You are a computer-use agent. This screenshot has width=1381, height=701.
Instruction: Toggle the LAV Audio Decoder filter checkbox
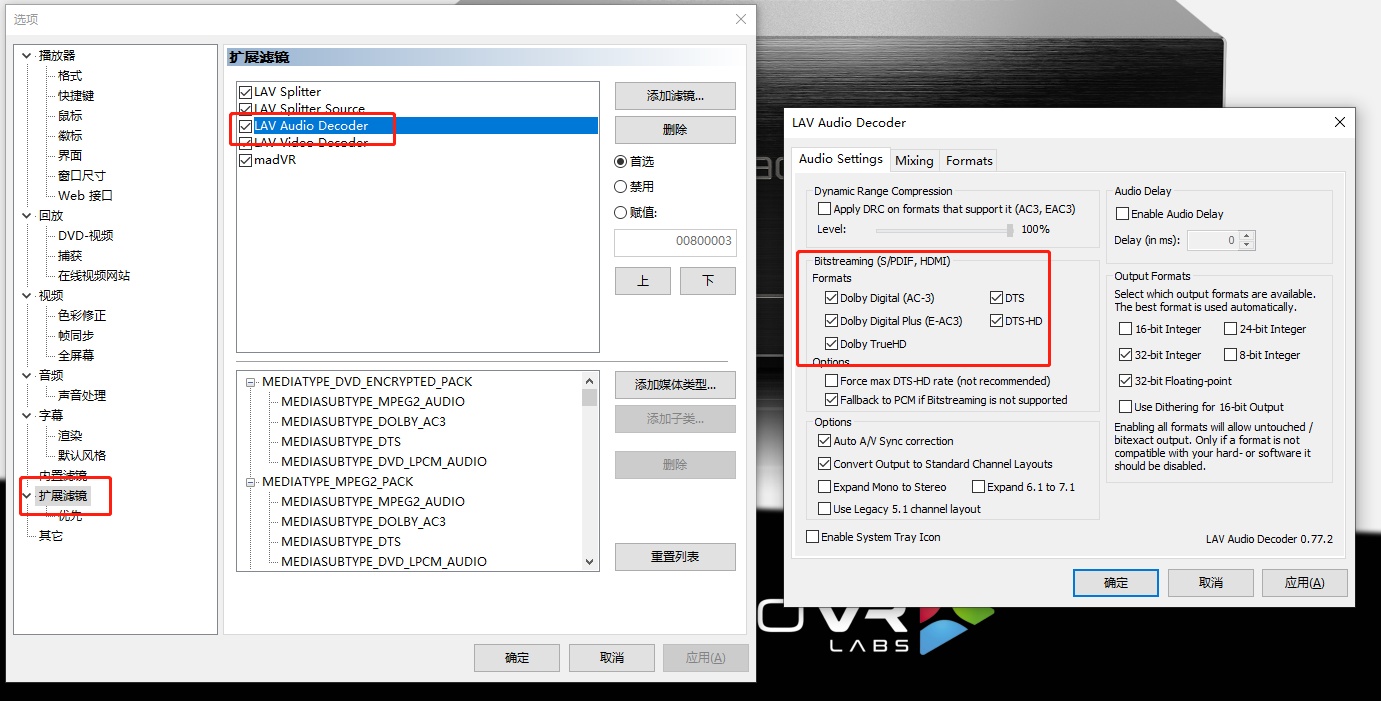[x=246, y=126]
